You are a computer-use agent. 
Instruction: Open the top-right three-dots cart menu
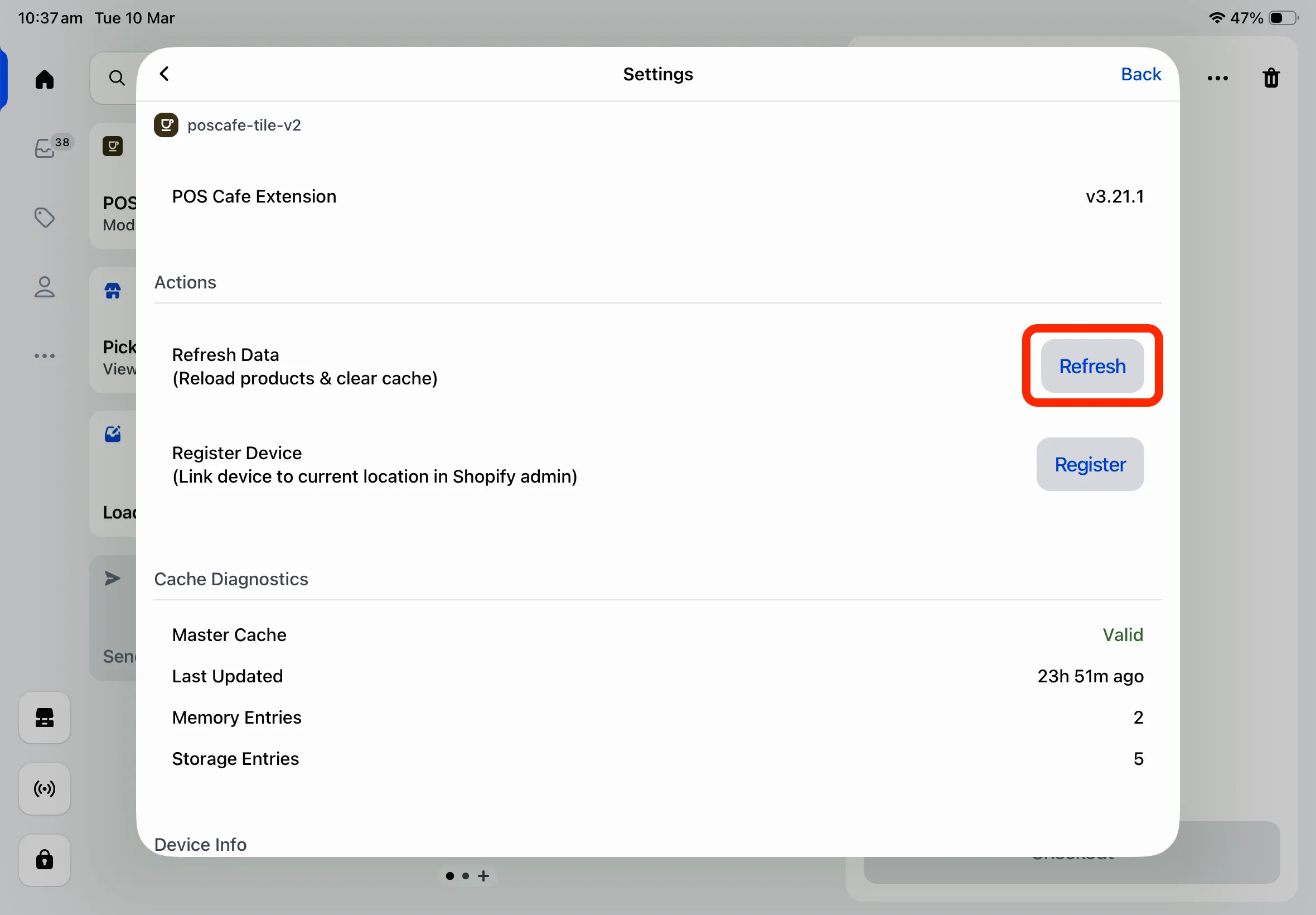pyautogui.click(x=1217, y=78)
